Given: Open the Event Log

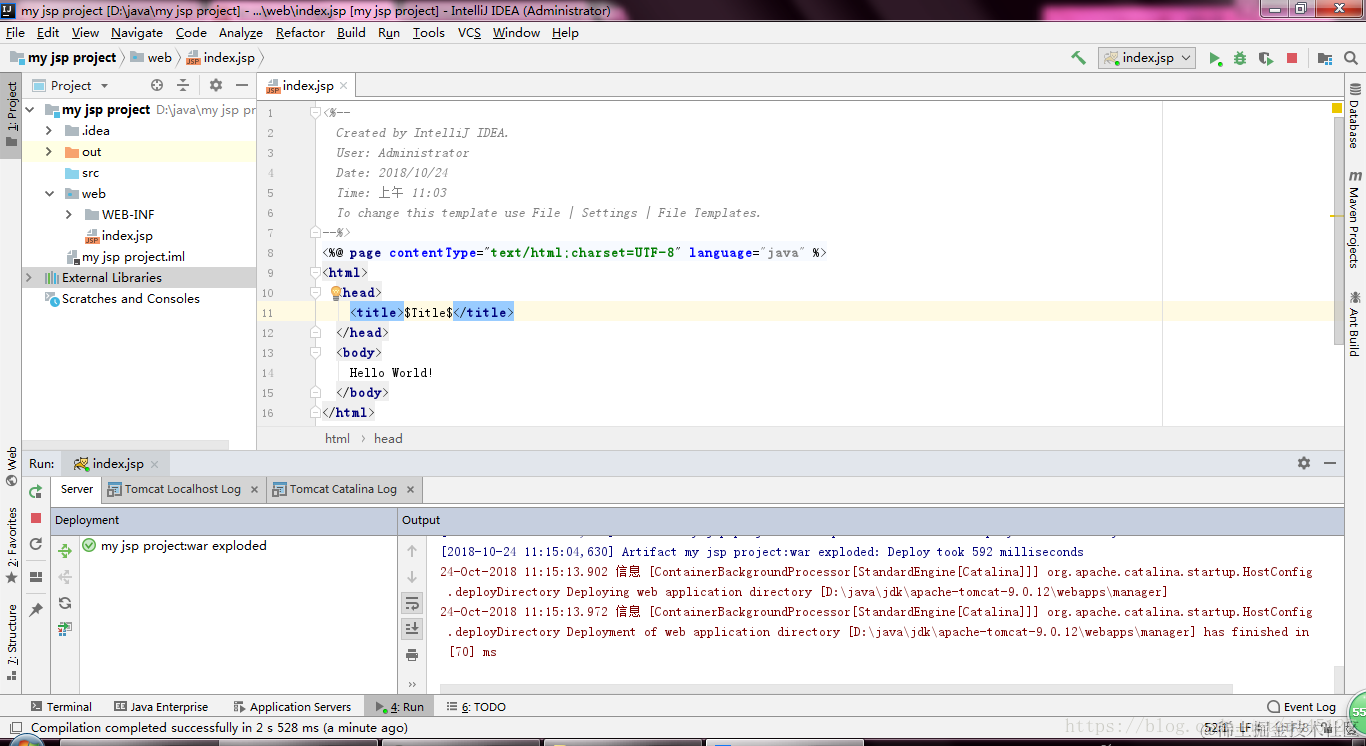Looking at the screenshot, I should coord(1301,707).
